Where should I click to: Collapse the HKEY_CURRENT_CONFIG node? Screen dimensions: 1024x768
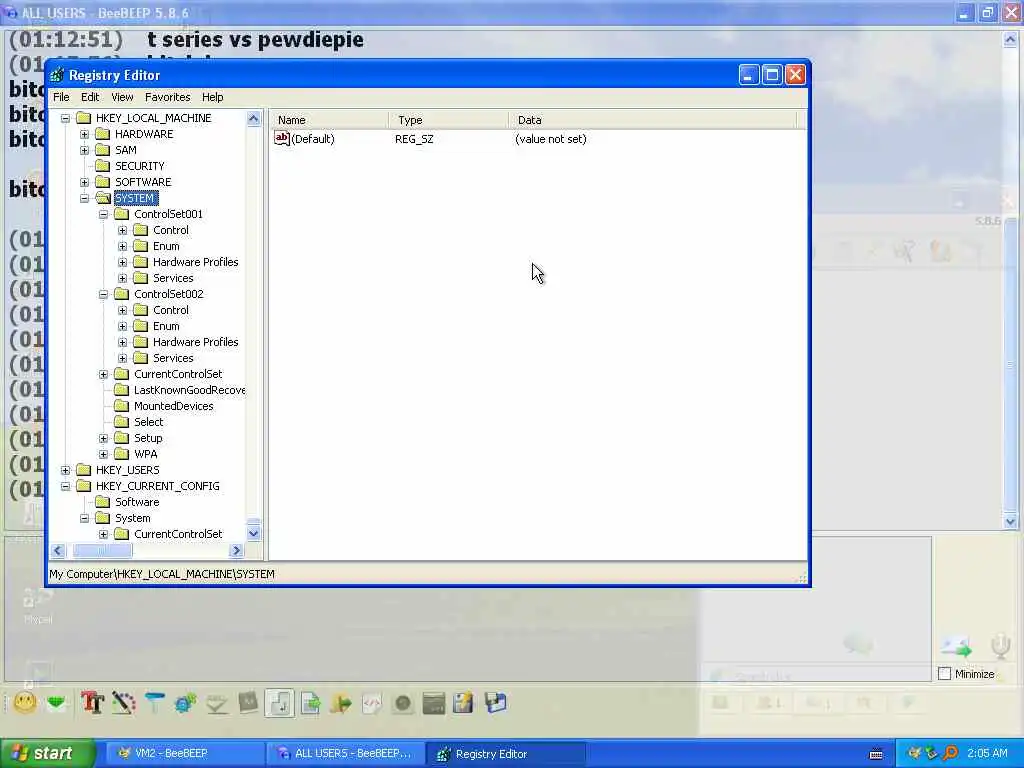click(65, 487)
